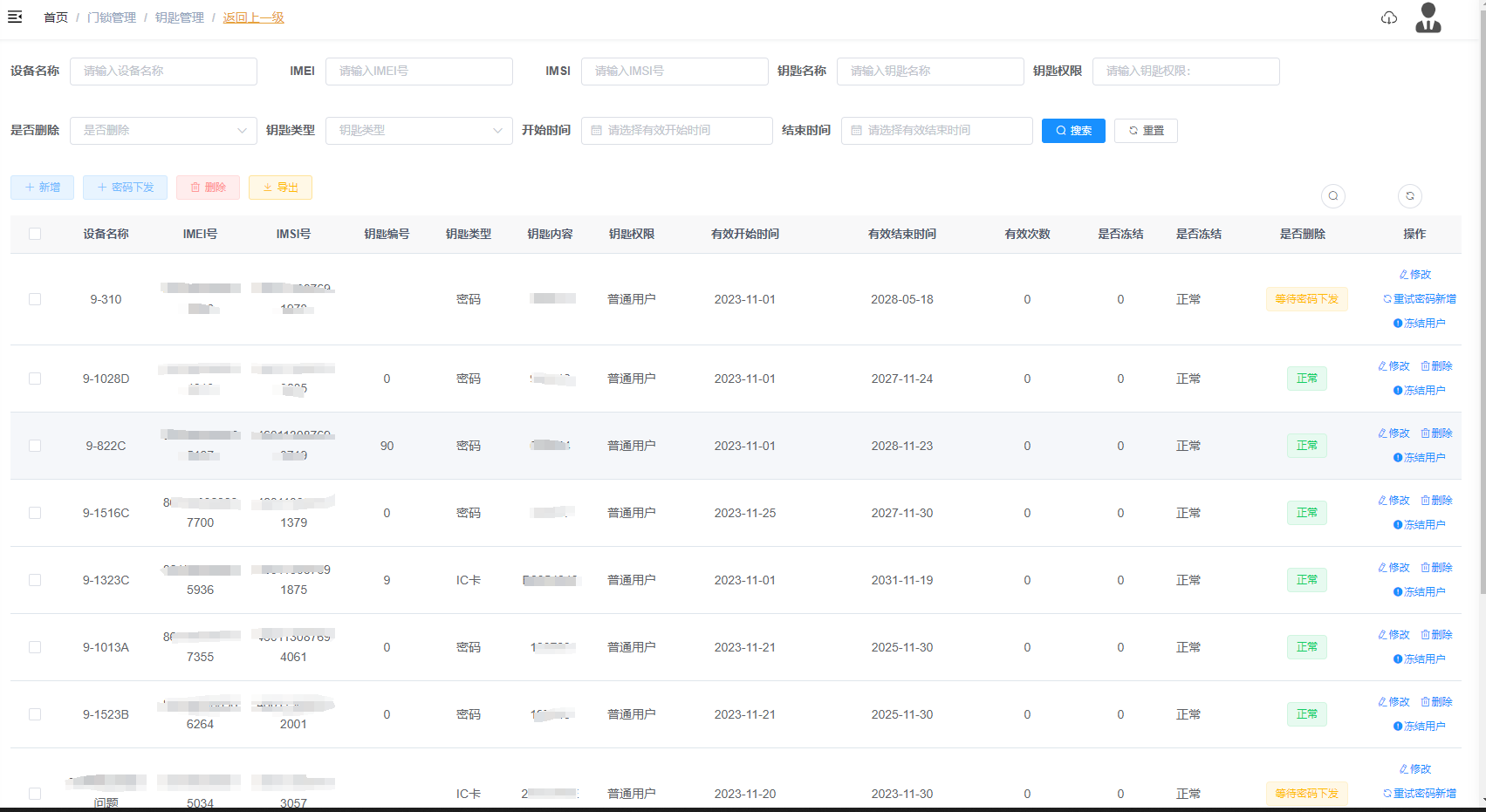Open the user avatar menu
This screenshot has width=1486, height=812.
(x=1428, y=17)
